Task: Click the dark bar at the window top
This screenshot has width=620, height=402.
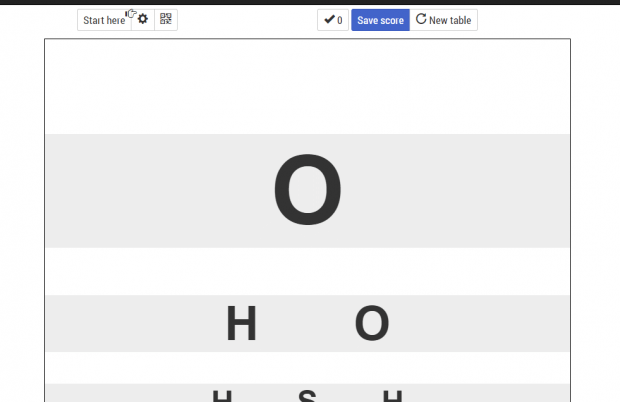Action: 310,2
